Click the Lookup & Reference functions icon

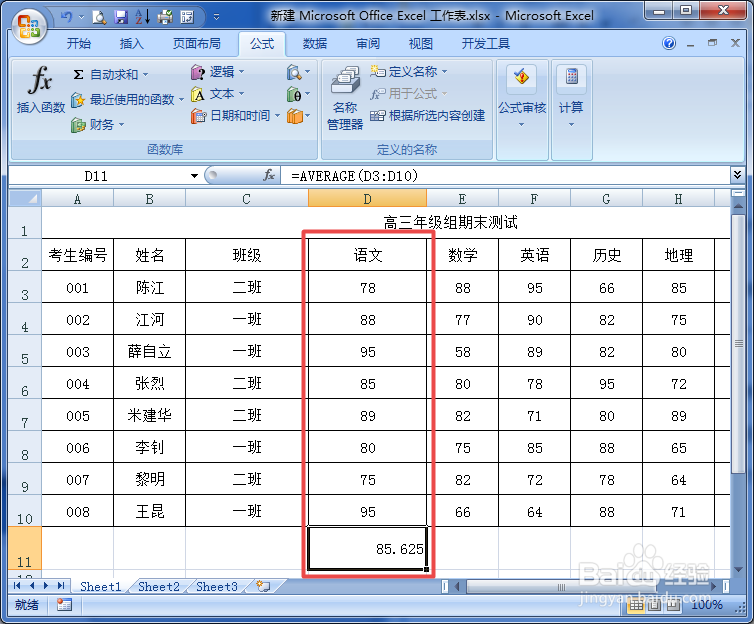(x=294, y=73)
